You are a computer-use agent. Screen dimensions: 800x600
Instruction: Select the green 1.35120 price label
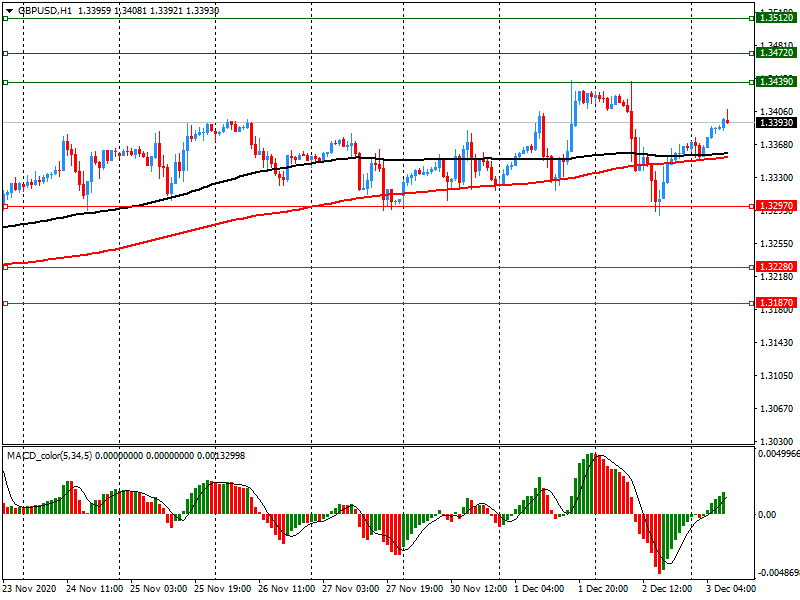(776, 18)
